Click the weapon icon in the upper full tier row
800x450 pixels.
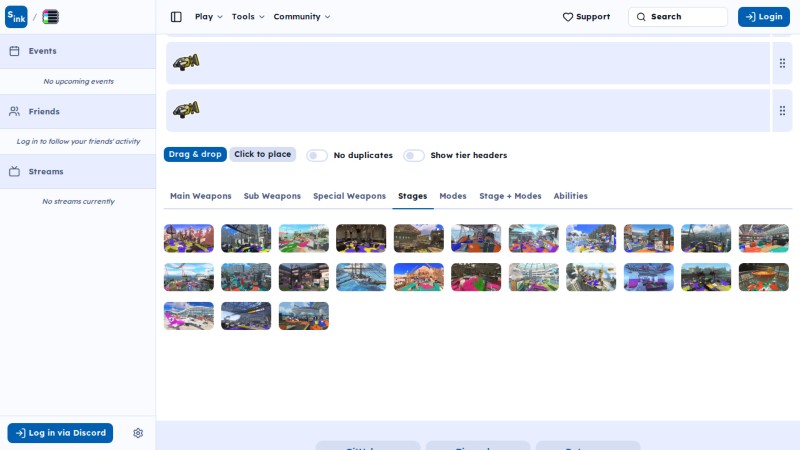point(186,63)
